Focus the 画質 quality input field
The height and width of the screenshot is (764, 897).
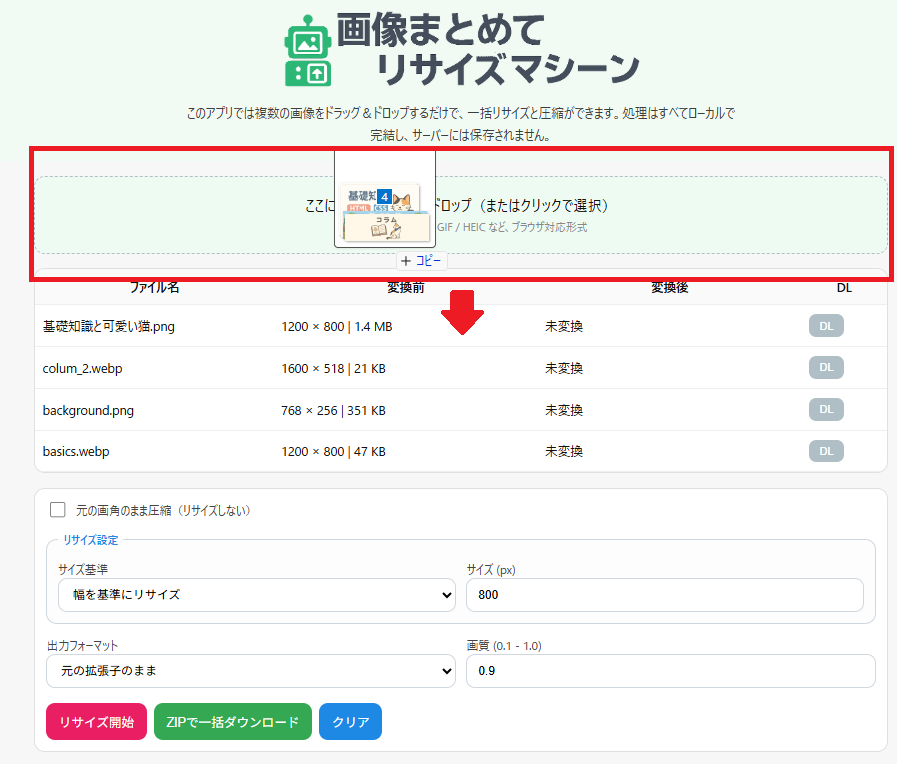pos(670,670)
